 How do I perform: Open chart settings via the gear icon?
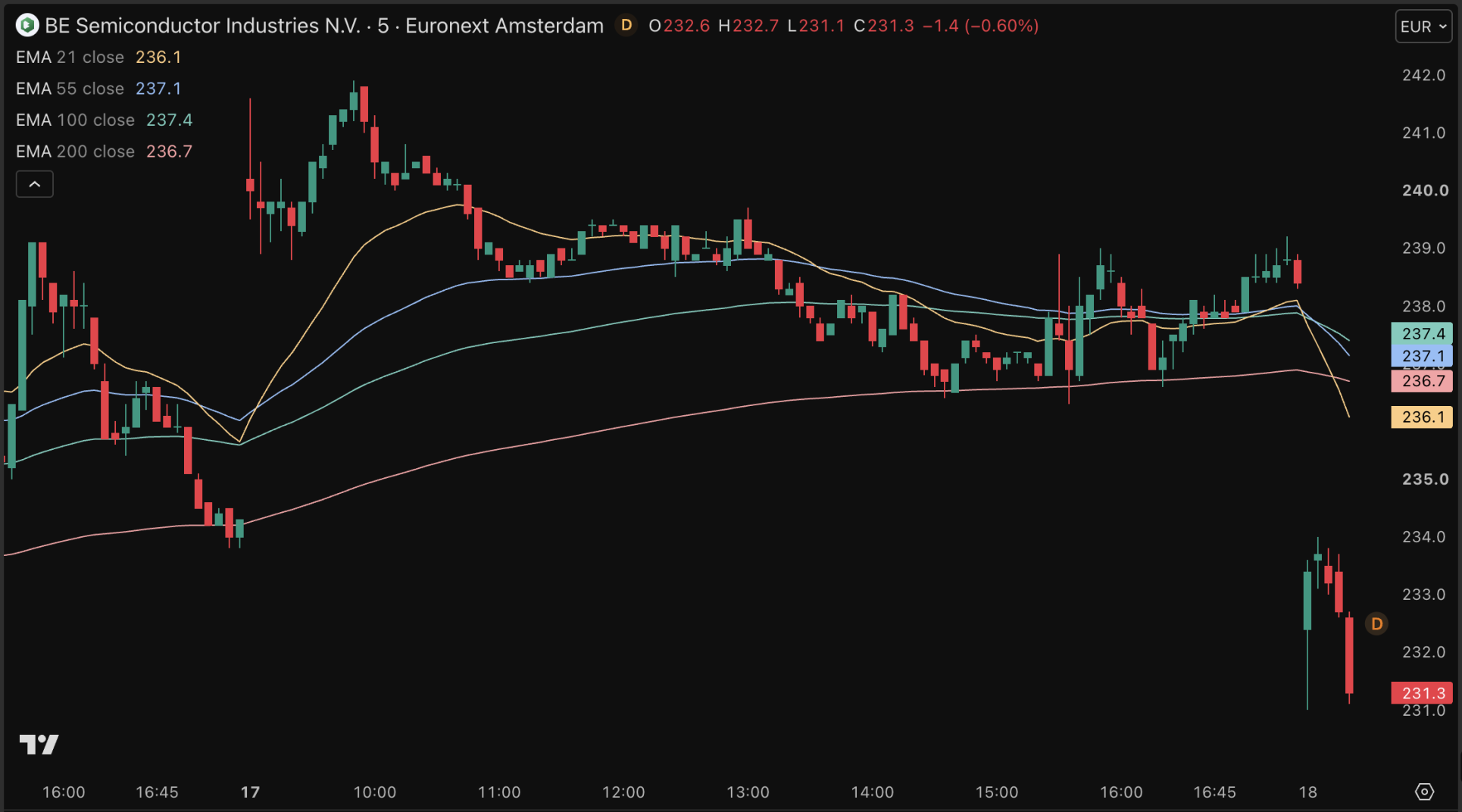1424,792
